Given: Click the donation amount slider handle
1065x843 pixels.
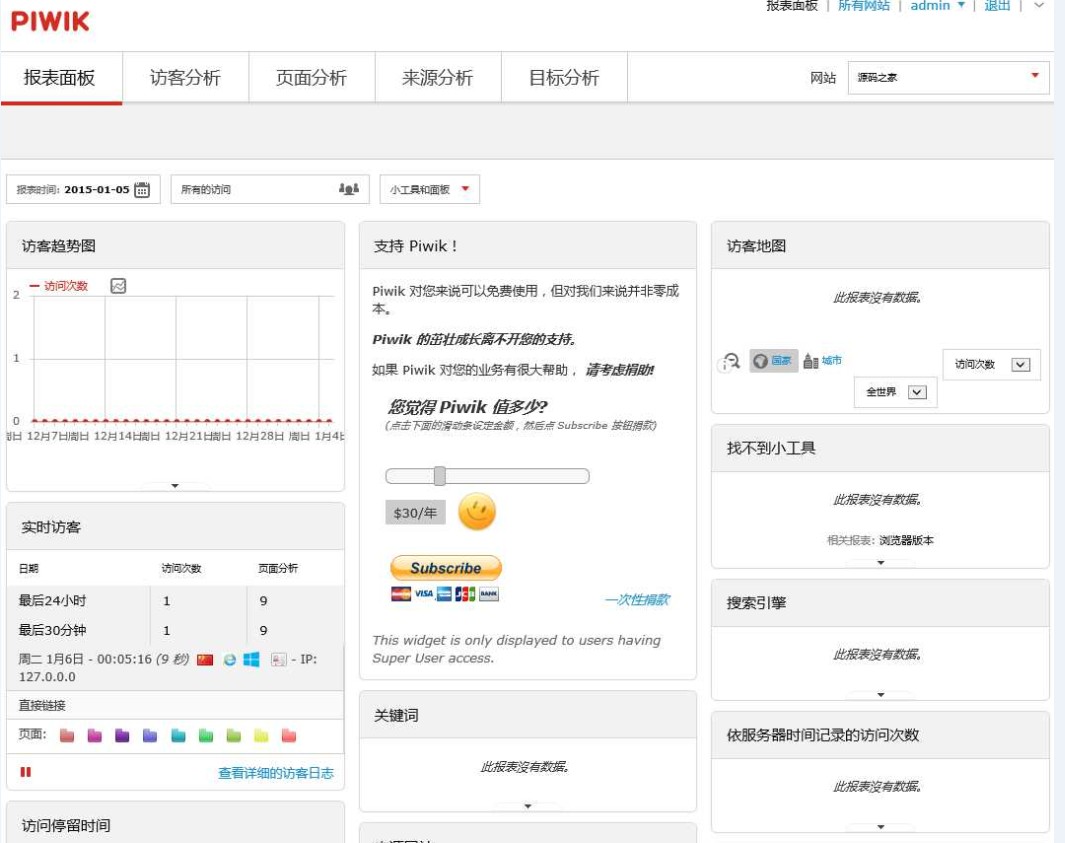Looking at the screenshot, I should (x=439, y=476).
